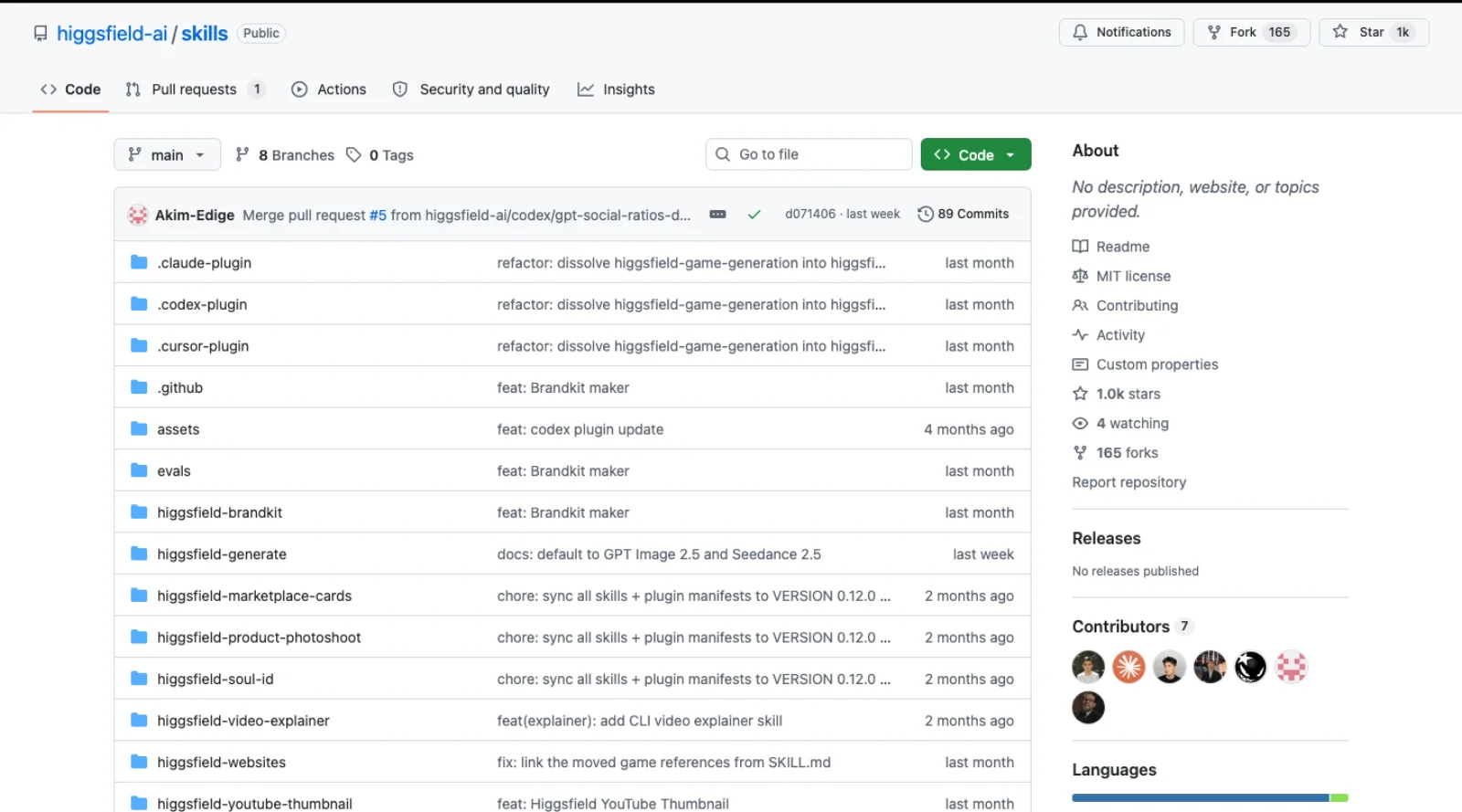Open the higgsfield-ai organization link

click(x=112, y=34)
